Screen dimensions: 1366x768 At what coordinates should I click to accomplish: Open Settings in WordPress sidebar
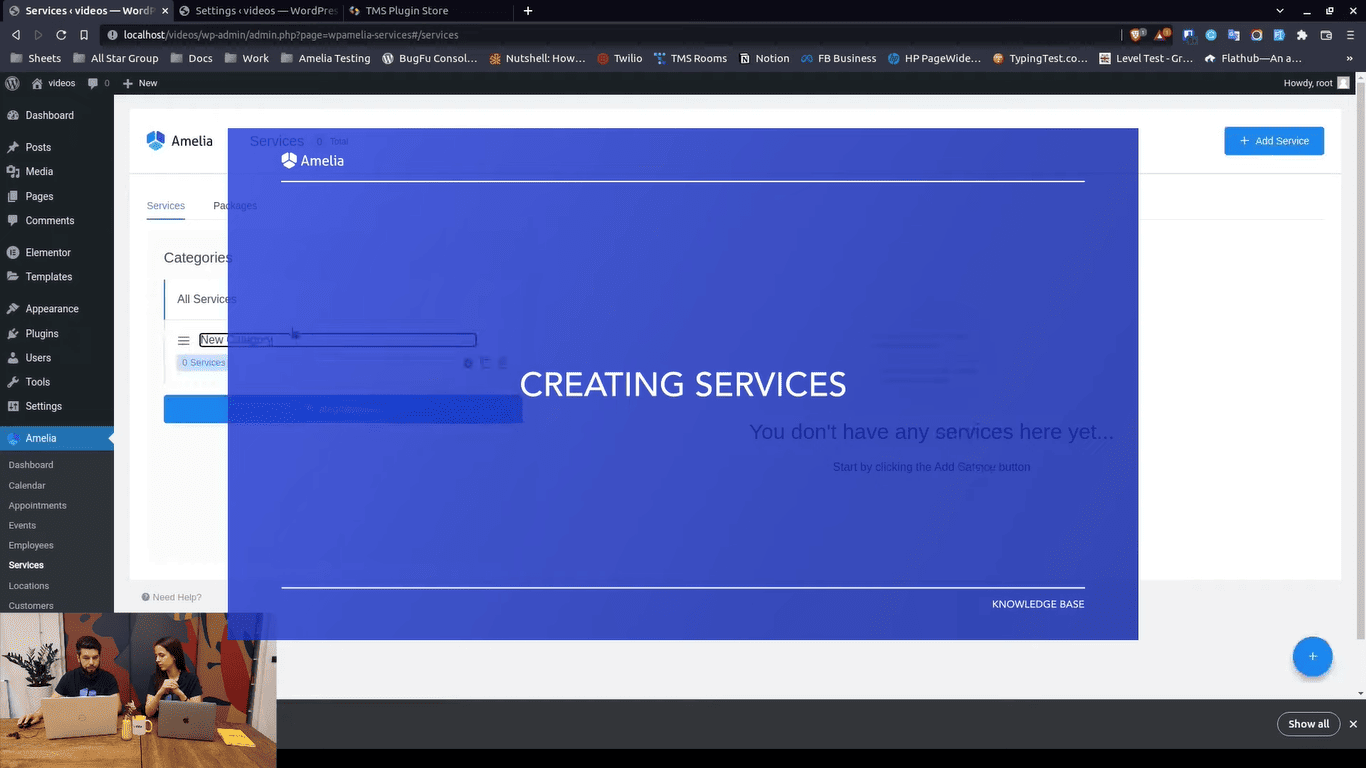tap(44, 406)
